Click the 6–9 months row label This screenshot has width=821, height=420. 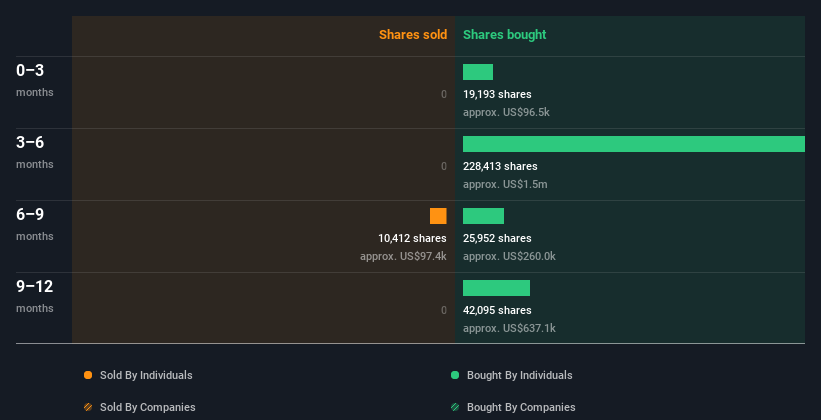point(35,224)
